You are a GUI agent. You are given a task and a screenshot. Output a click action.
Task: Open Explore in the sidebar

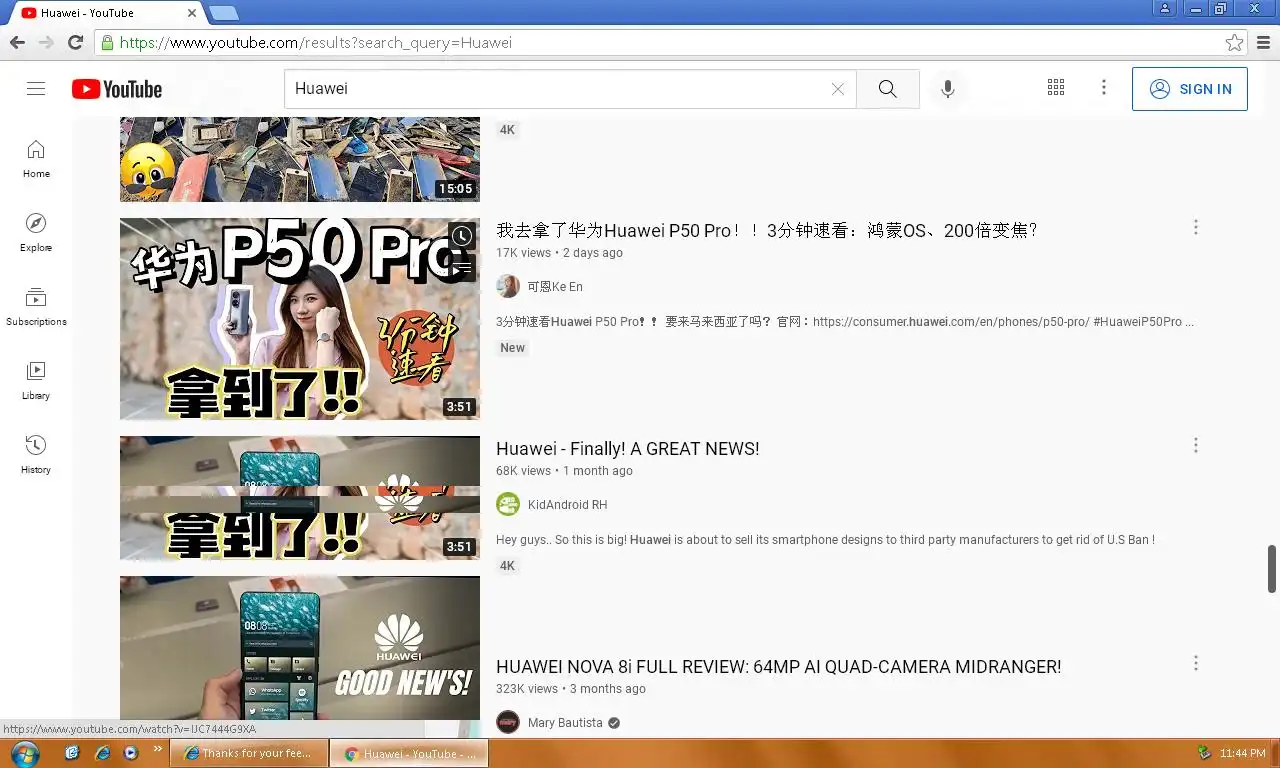pyautogui.click(x=36, y=233)
